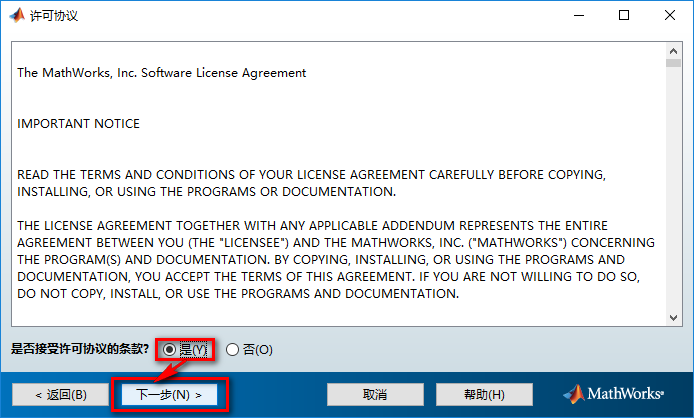Screen dimensions: 694x418
Task: Click the license text scrollbar thumb
Action: tap(673, 62)
